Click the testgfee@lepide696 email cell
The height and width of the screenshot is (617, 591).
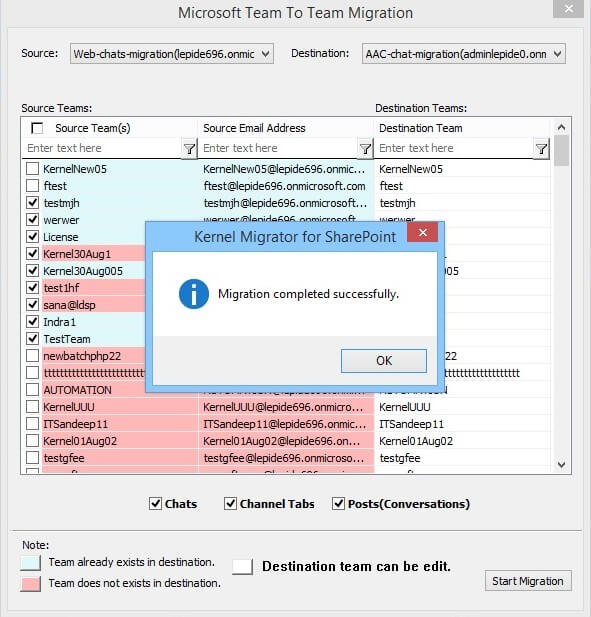286,458
